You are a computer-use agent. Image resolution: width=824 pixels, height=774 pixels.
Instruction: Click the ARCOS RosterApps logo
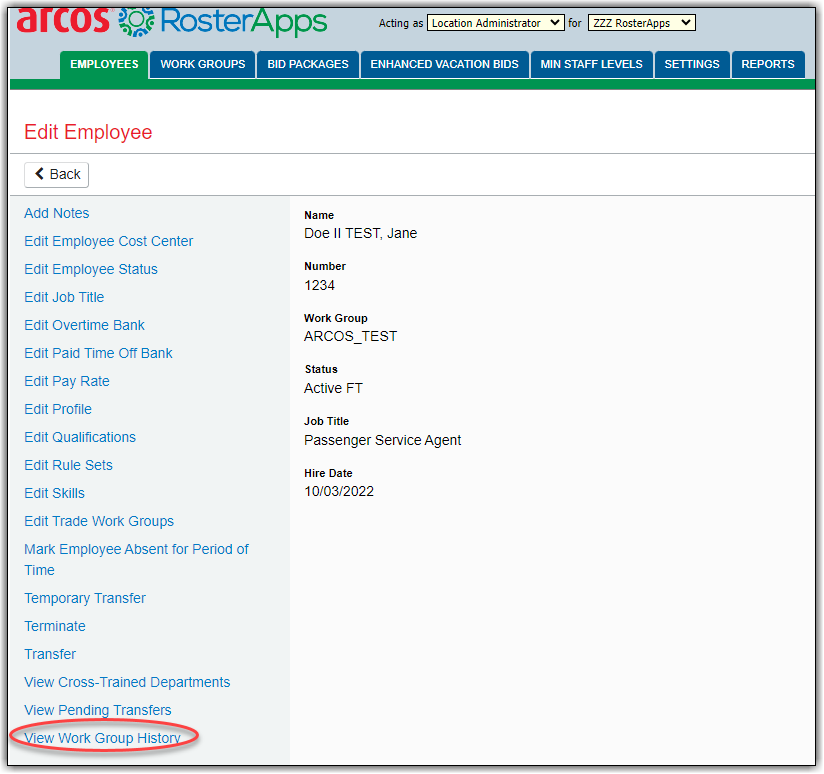pyautogui.click(x=172, y=21)
